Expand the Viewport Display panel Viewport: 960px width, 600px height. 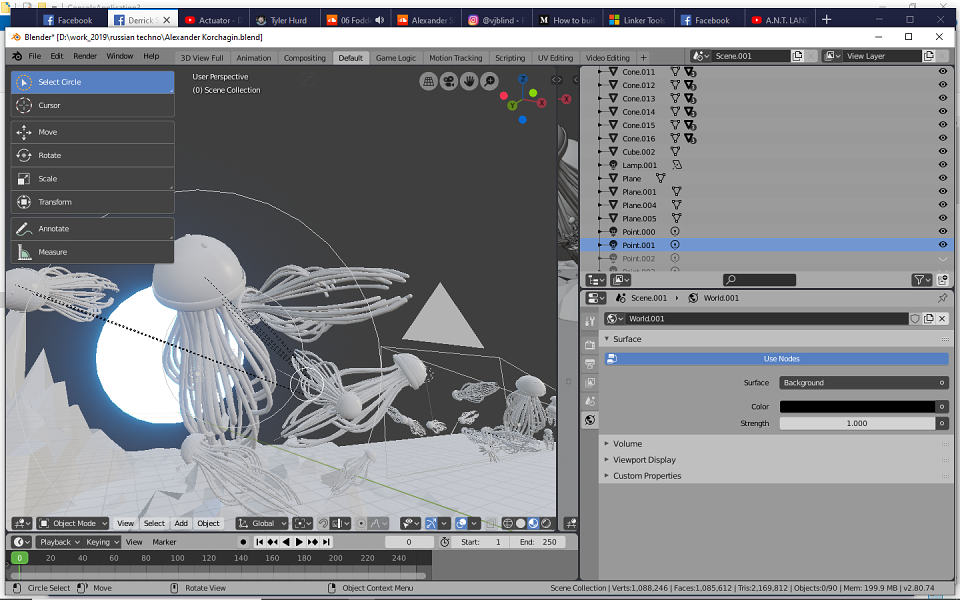pos(644,460)
